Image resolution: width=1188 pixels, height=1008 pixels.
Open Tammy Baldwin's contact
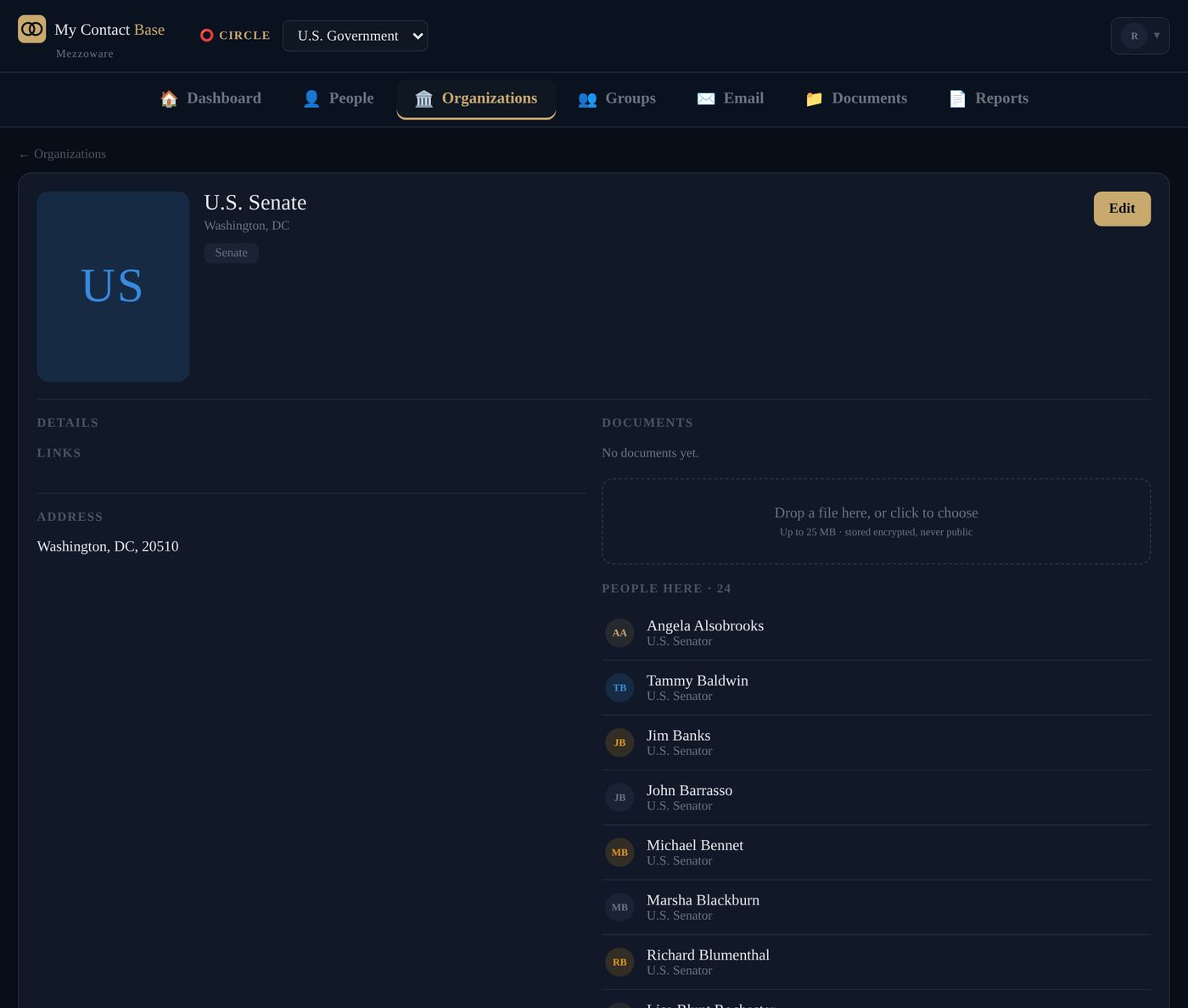[x=876, y=688]
